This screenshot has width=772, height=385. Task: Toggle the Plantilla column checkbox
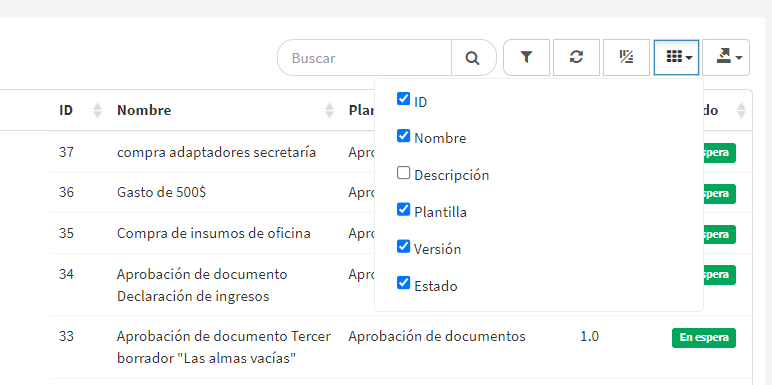click(403, 210)
